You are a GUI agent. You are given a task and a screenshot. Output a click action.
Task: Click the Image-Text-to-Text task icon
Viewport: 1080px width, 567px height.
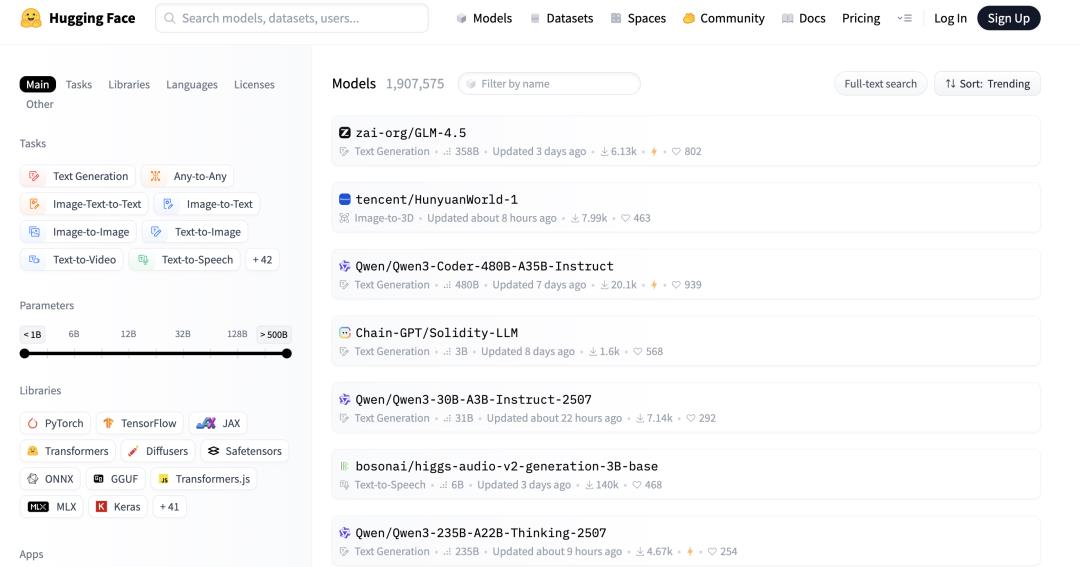pyautogui.click(x=34, y=204)
